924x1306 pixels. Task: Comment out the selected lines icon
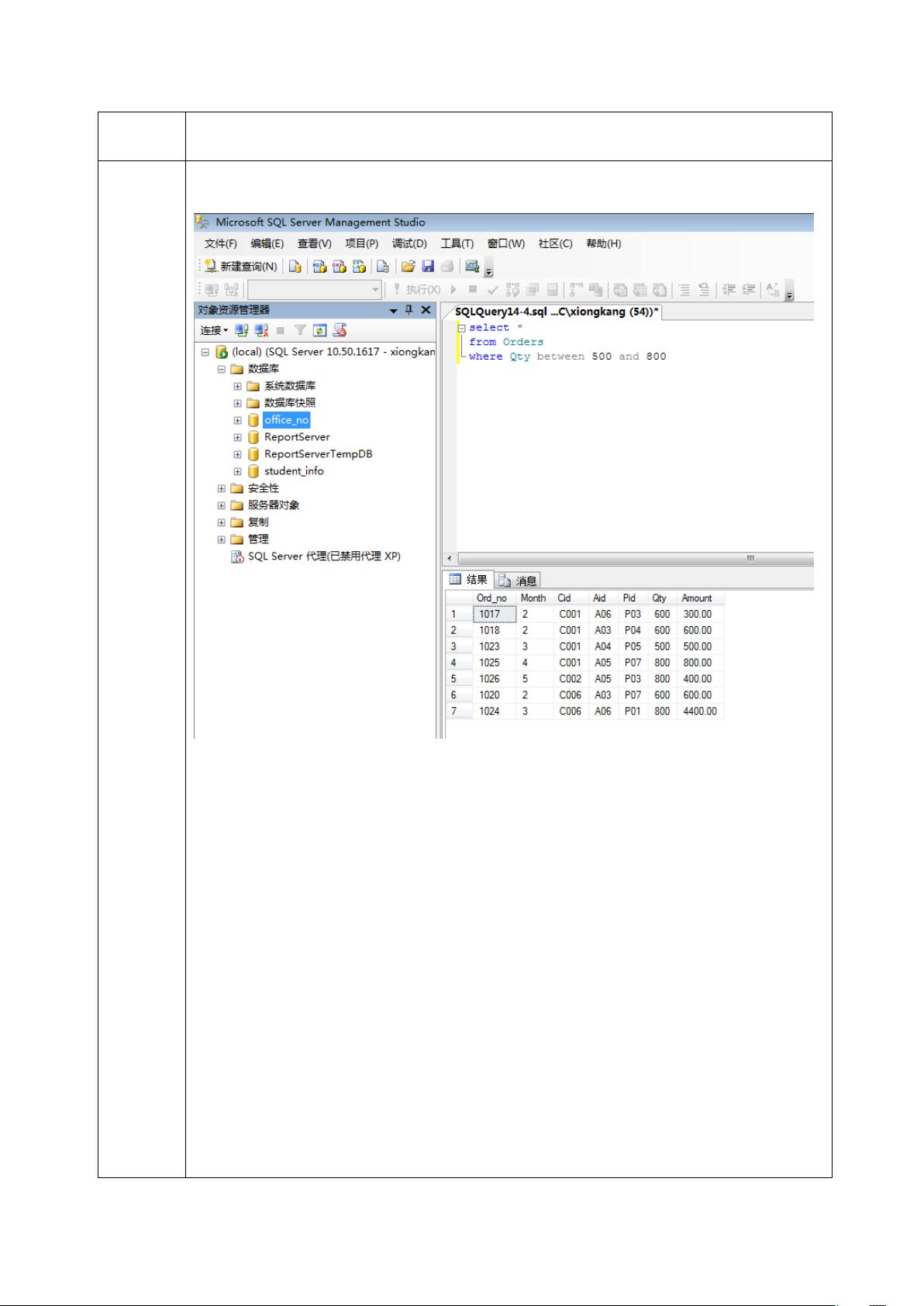pyautogui.click(x=684, y=290)
